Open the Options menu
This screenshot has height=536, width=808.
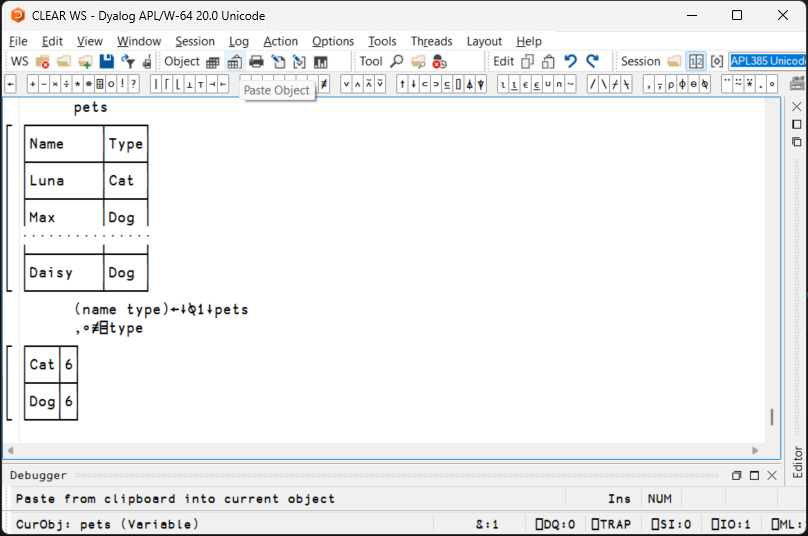333,41
